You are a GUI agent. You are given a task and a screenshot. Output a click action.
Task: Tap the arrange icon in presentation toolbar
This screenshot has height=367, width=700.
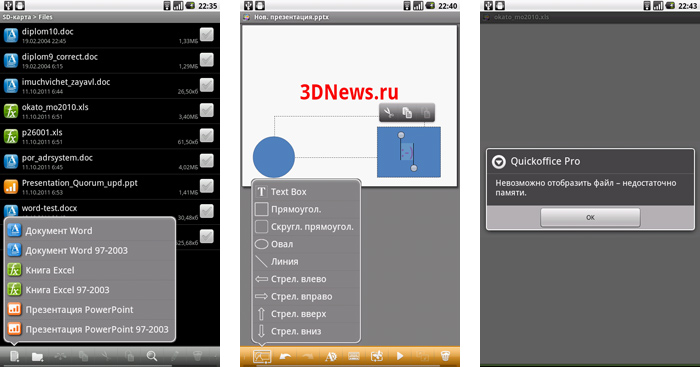coord(422,356)
